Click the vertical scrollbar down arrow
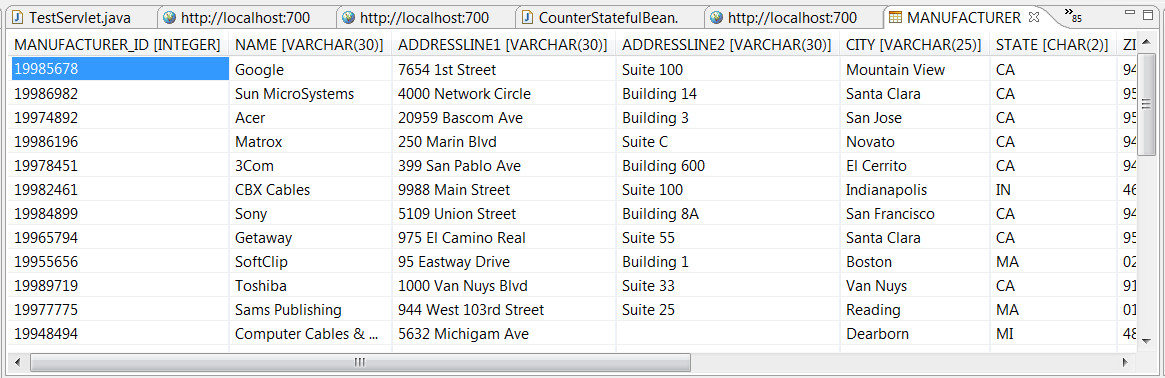This screenshot has height=378, width=1165. (1146, 340)
